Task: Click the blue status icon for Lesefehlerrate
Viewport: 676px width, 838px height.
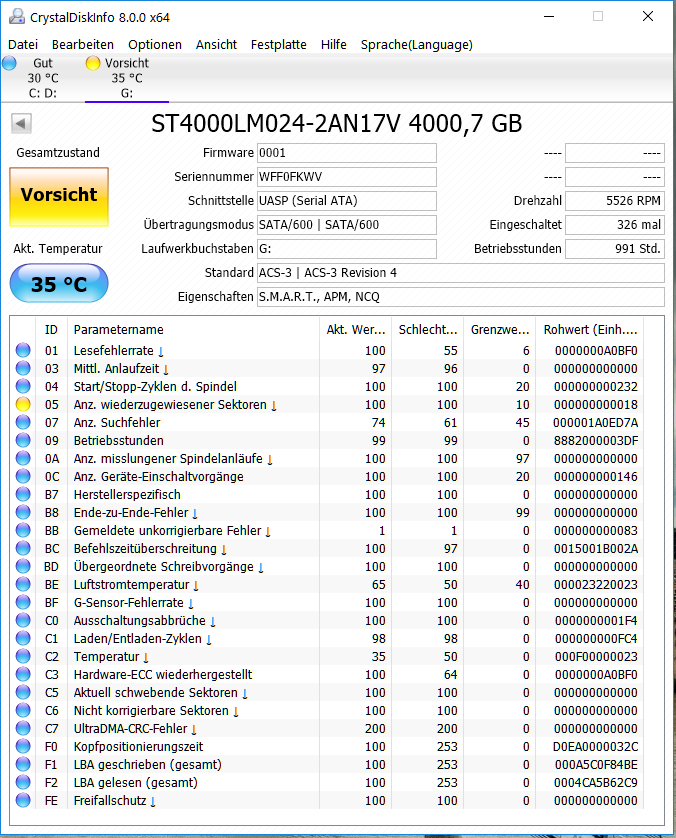Action: tap(23, 351)
